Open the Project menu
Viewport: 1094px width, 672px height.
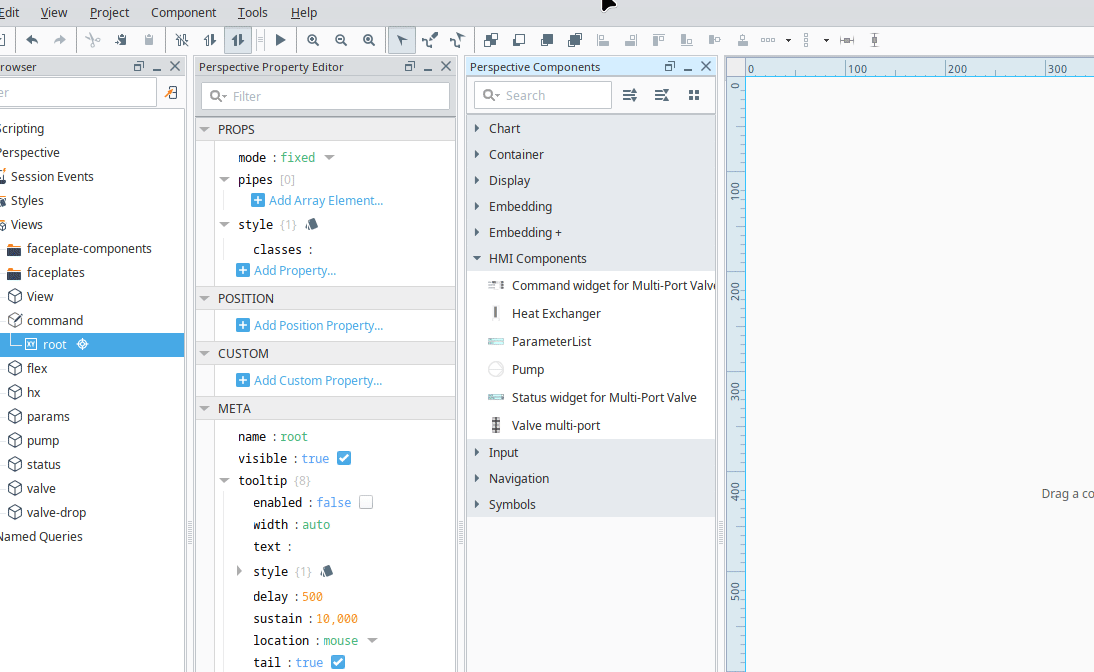(110, 13)
